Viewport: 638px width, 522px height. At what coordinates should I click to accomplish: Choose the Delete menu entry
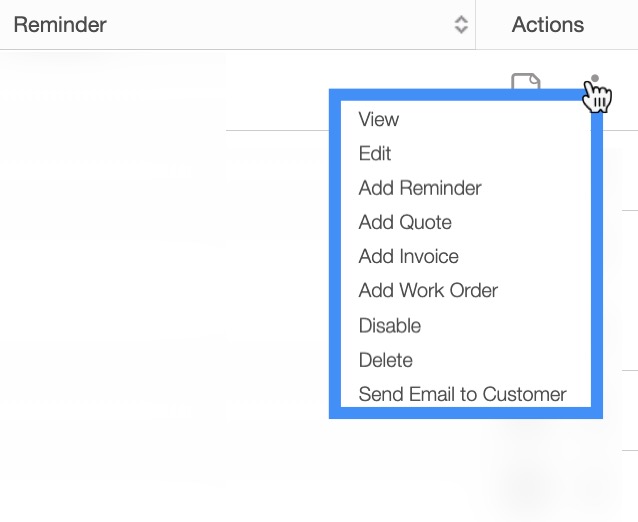click(386, 360)
